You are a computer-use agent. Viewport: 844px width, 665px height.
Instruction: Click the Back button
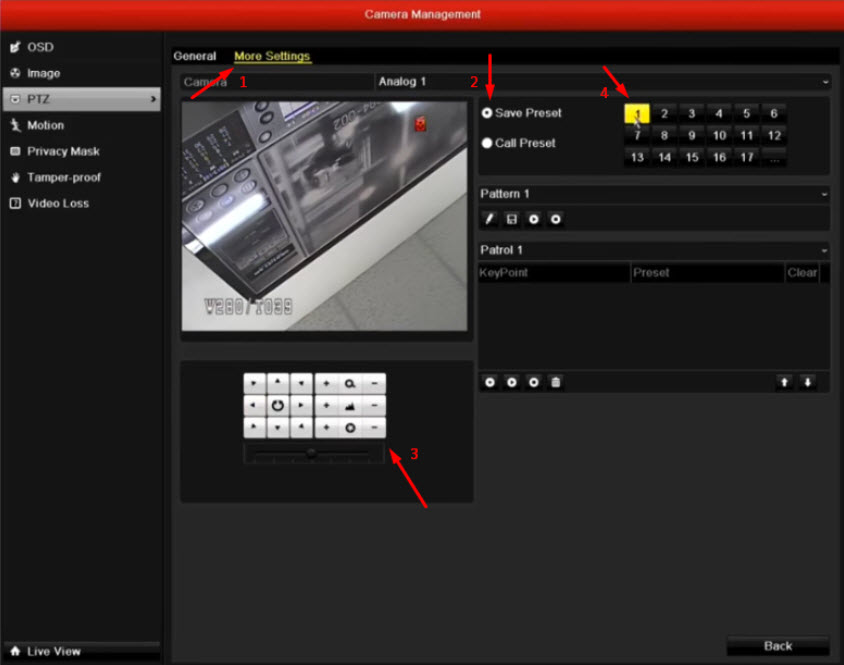pos(777,645)
